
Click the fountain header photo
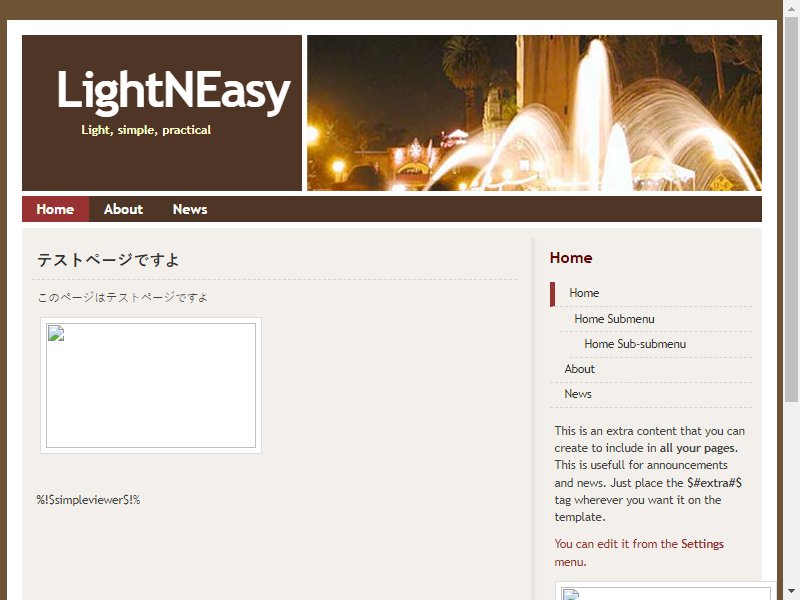point(534,113)
